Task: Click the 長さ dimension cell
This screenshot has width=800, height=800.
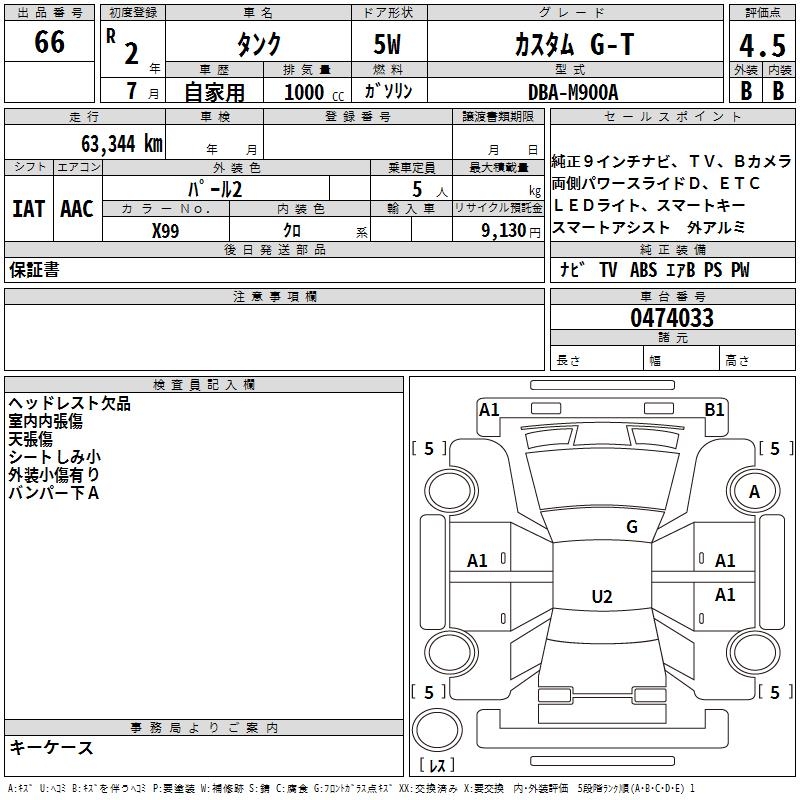Action: click(596, 358)
